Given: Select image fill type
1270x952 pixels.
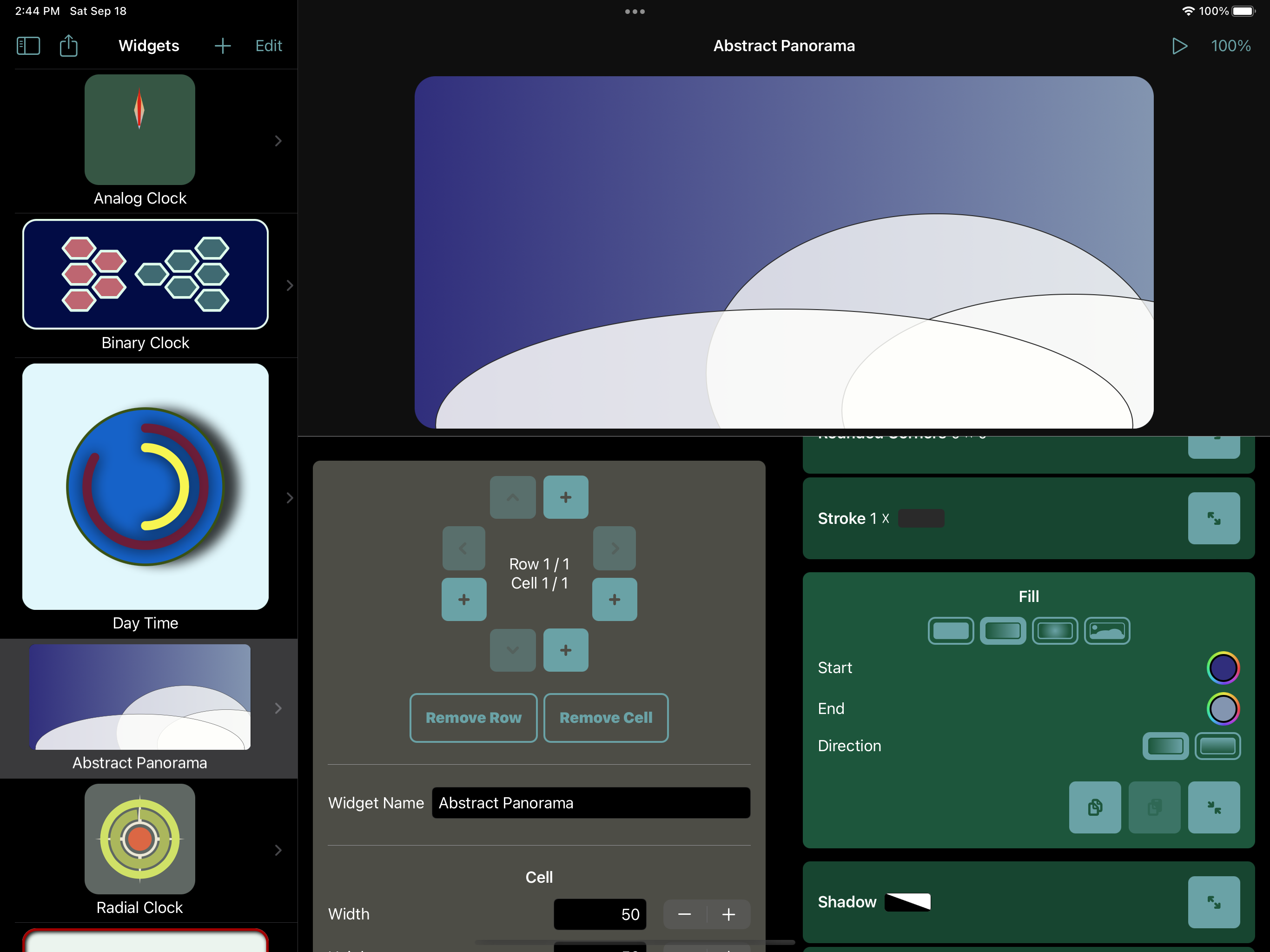Looking at the screenshot, I should click(1106, 631).
